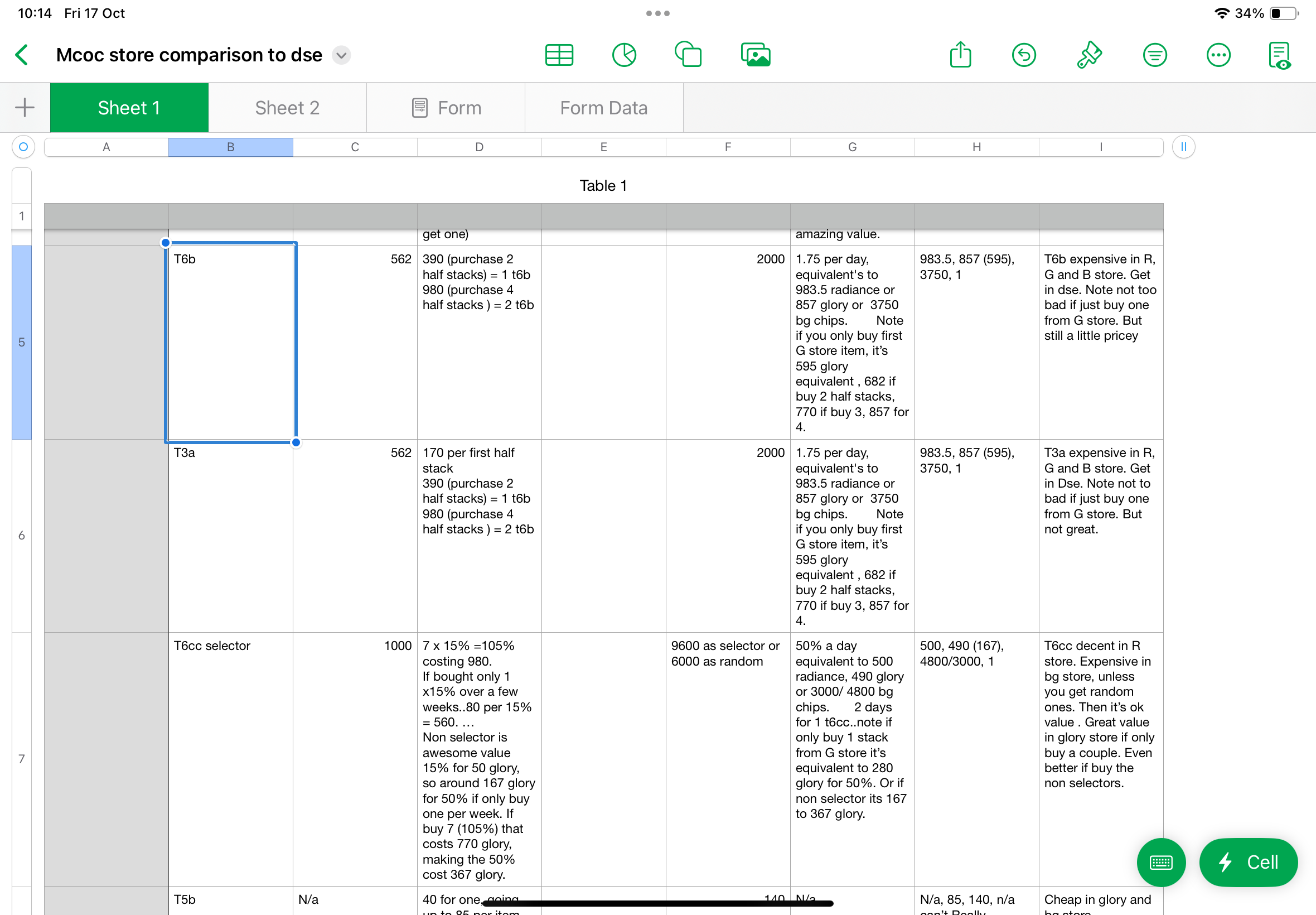Image resolution: width=1316 pixels, height=915 pixels.
Task: Tap the insert table icon
Action: click(x=559, y=55)
